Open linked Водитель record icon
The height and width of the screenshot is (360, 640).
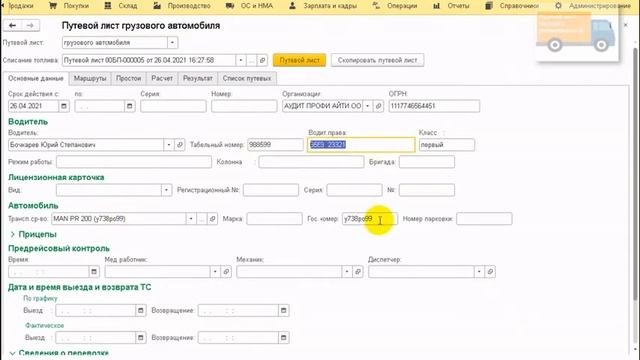click(x=180, y=145)
